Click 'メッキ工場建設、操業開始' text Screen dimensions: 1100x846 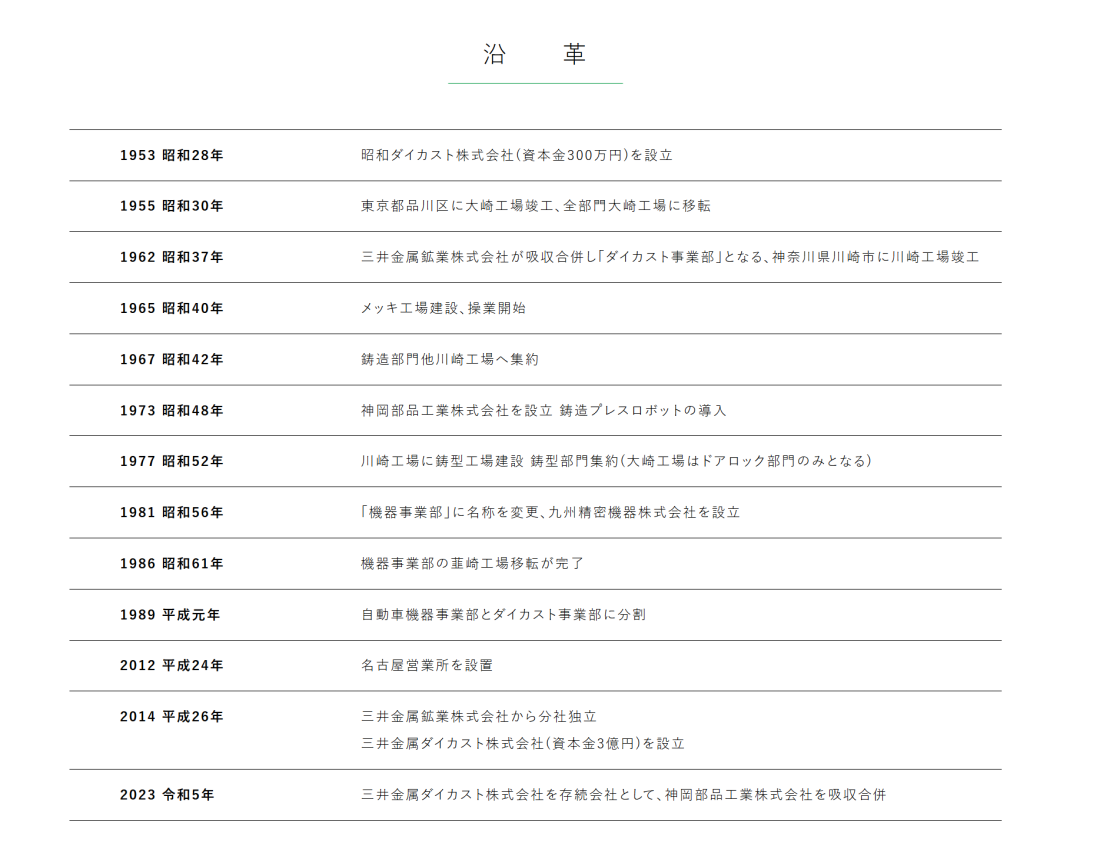(x=443, y=309)
